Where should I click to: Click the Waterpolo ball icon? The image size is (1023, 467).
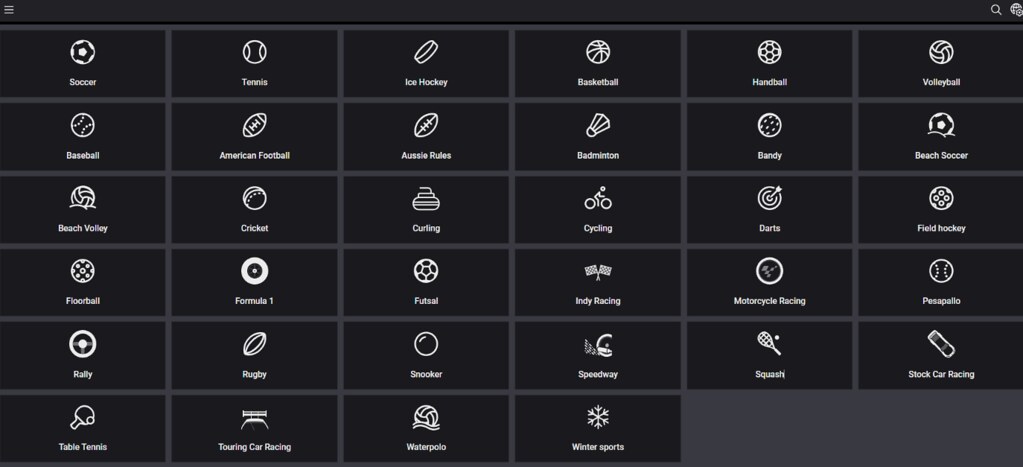(x=426, y=417)
